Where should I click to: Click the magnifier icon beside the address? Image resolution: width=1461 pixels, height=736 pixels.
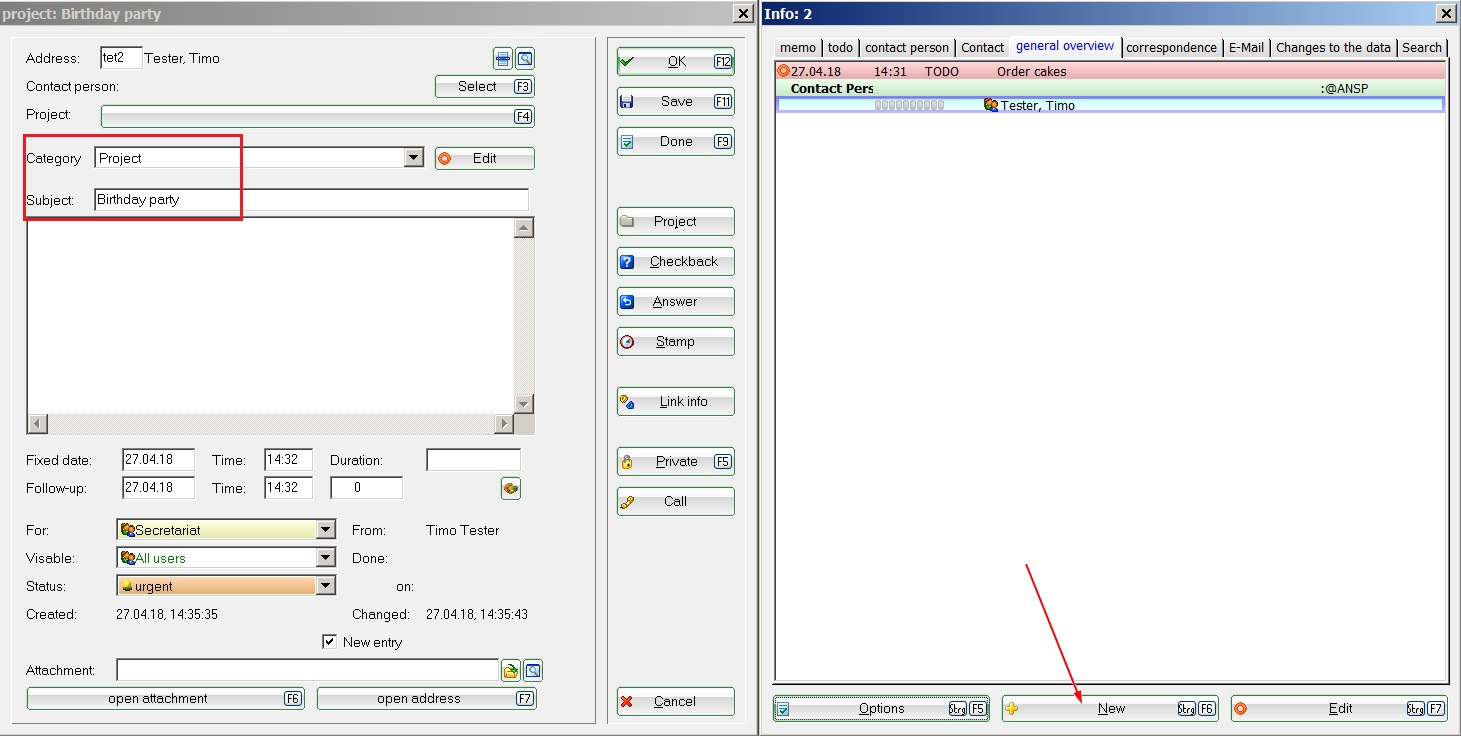(x=525, y=58)
